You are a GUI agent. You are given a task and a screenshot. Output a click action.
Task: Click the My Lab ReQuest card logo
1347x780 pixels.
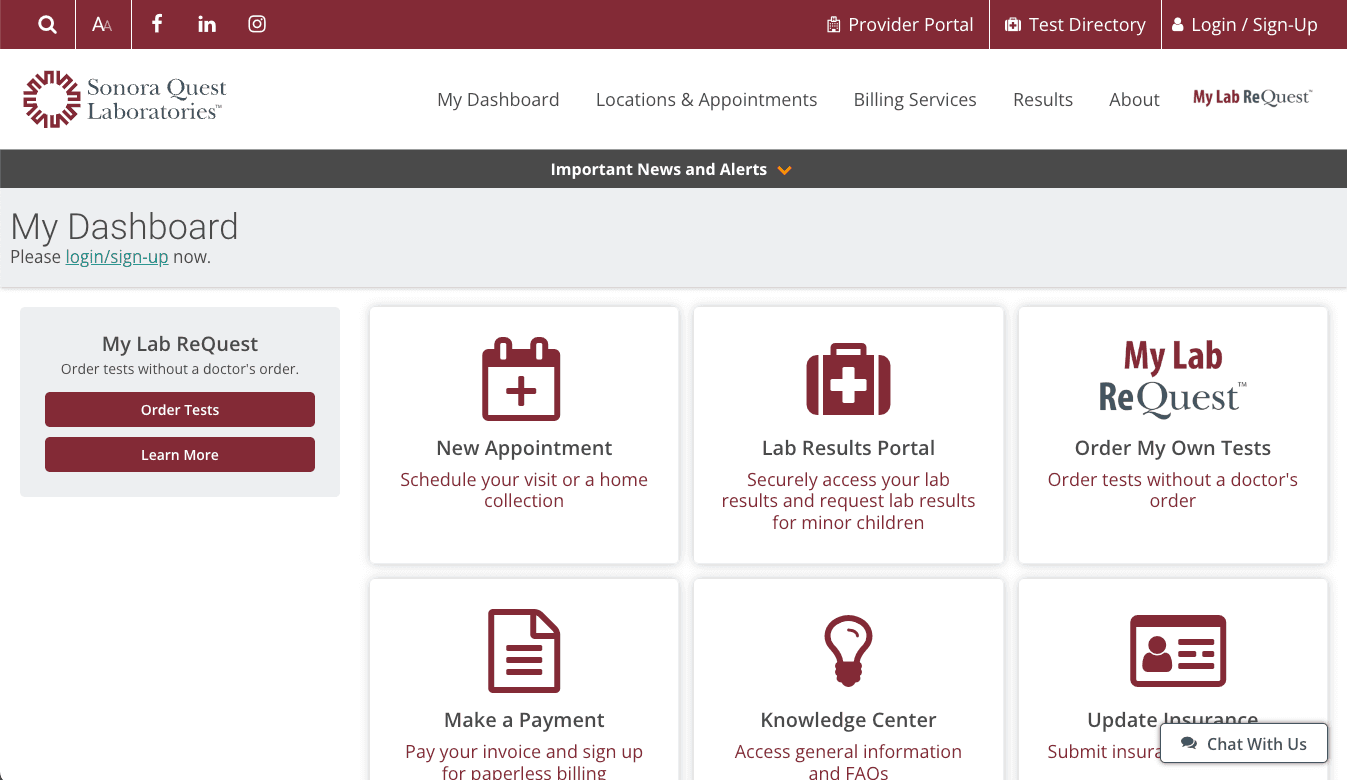(1173, 379)
